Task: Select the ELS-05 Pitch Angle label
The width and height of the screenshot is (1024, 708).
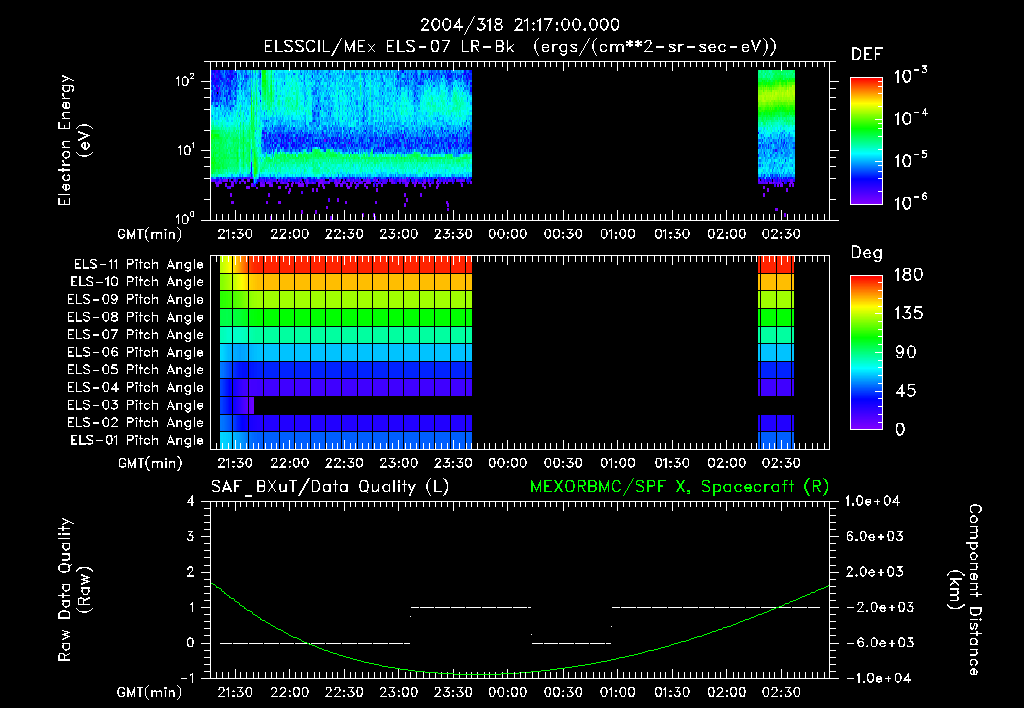Action: pos(136,370)
